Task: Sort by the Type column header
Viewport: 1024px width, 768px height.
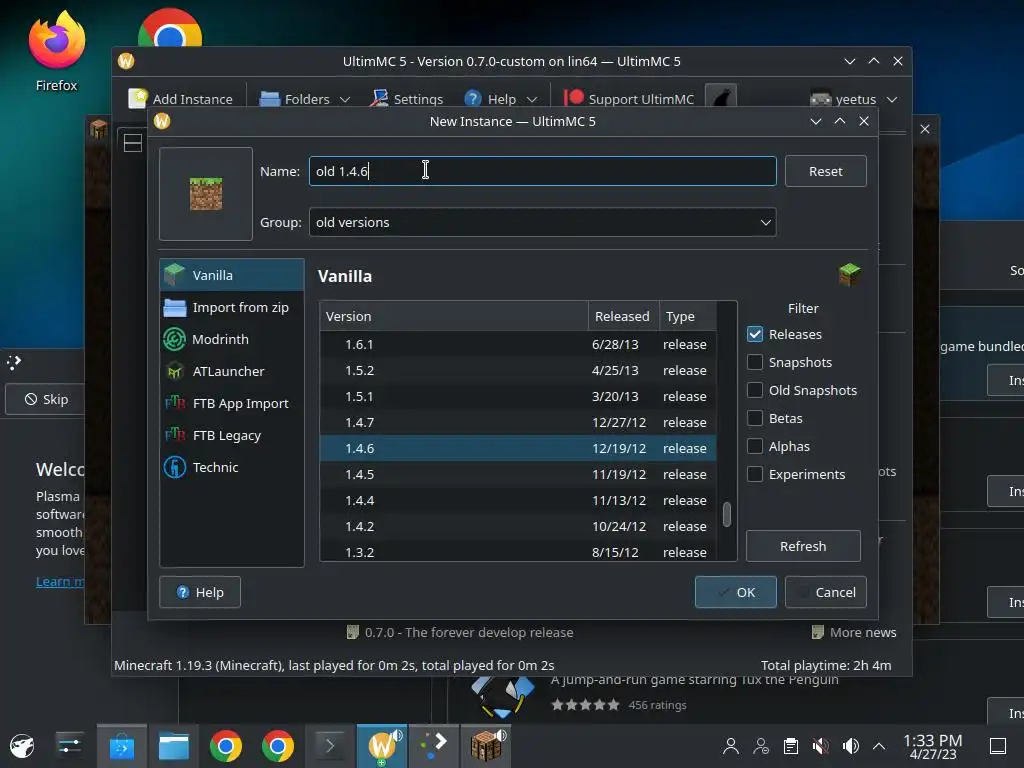Action: coord(688,316)
